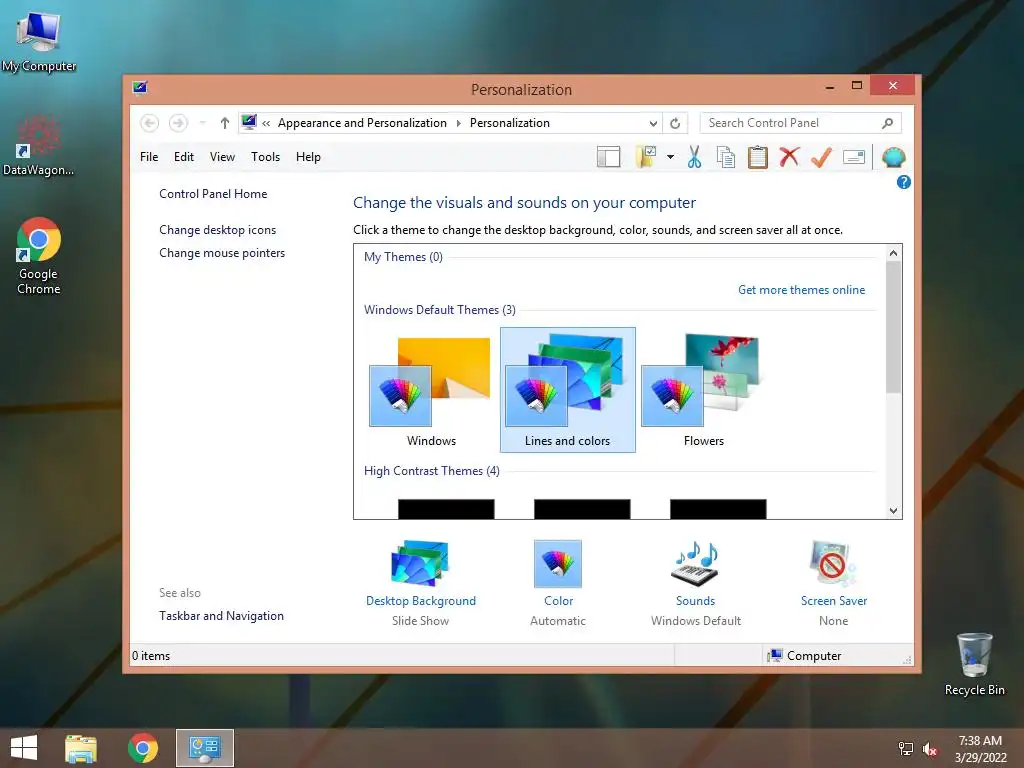Expand the address bar history dropdown
This screenshot has height=768, width=1024.
pyautogui.click(x=653, y=123)
